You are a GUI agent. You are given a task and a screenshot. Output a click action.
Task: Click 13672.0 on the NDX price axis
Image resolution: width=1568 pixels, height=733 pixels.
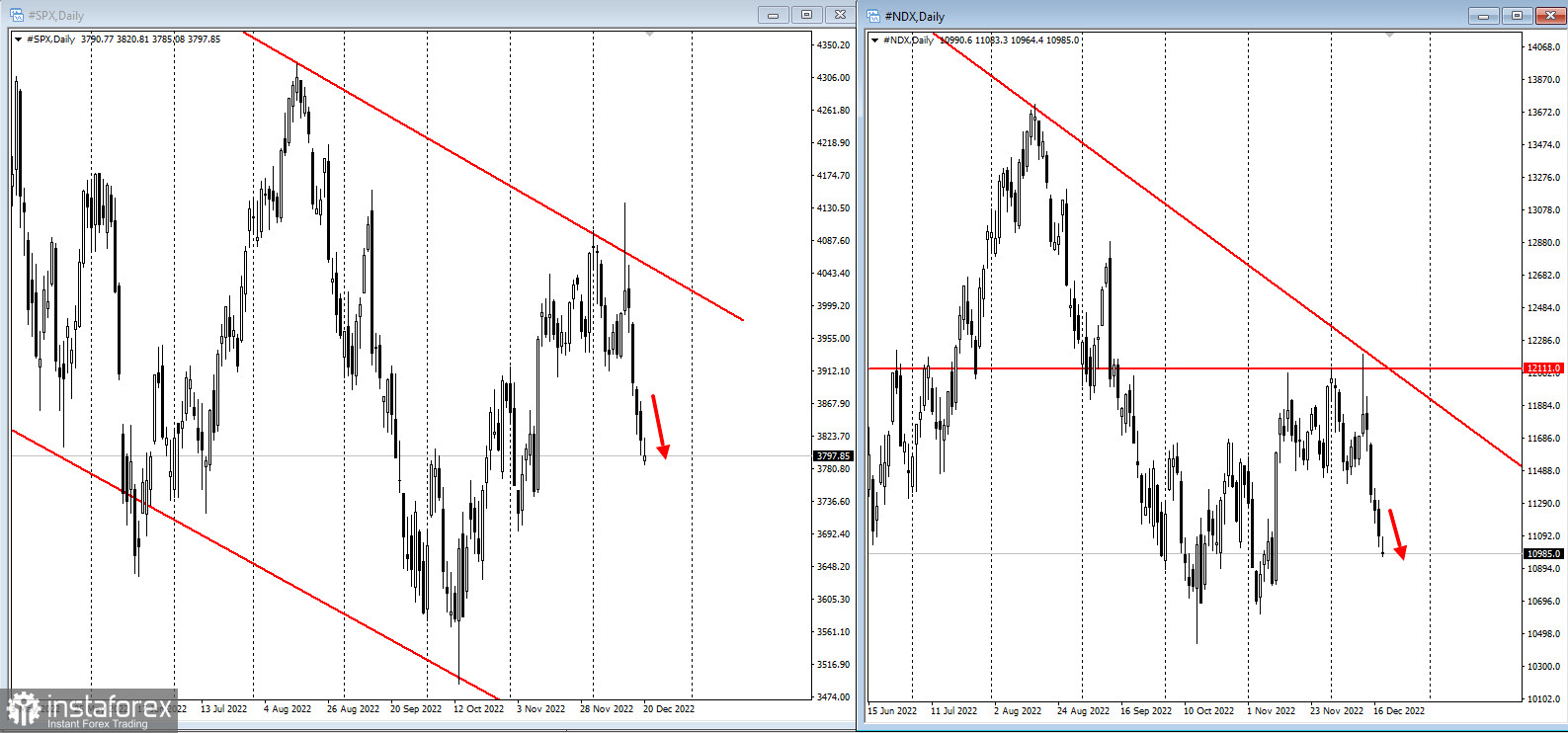pos(1543,113)
